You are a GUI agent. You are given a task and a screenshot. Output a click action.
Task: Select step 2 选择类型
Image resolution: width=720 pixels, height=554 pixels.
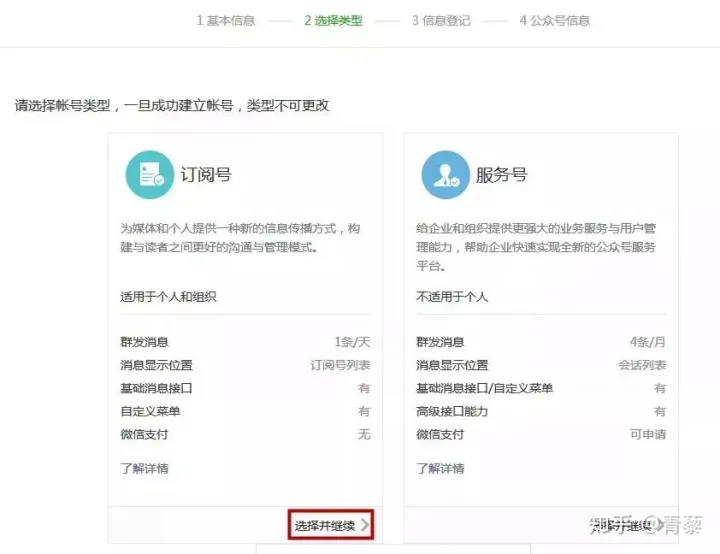coord(333,21)
